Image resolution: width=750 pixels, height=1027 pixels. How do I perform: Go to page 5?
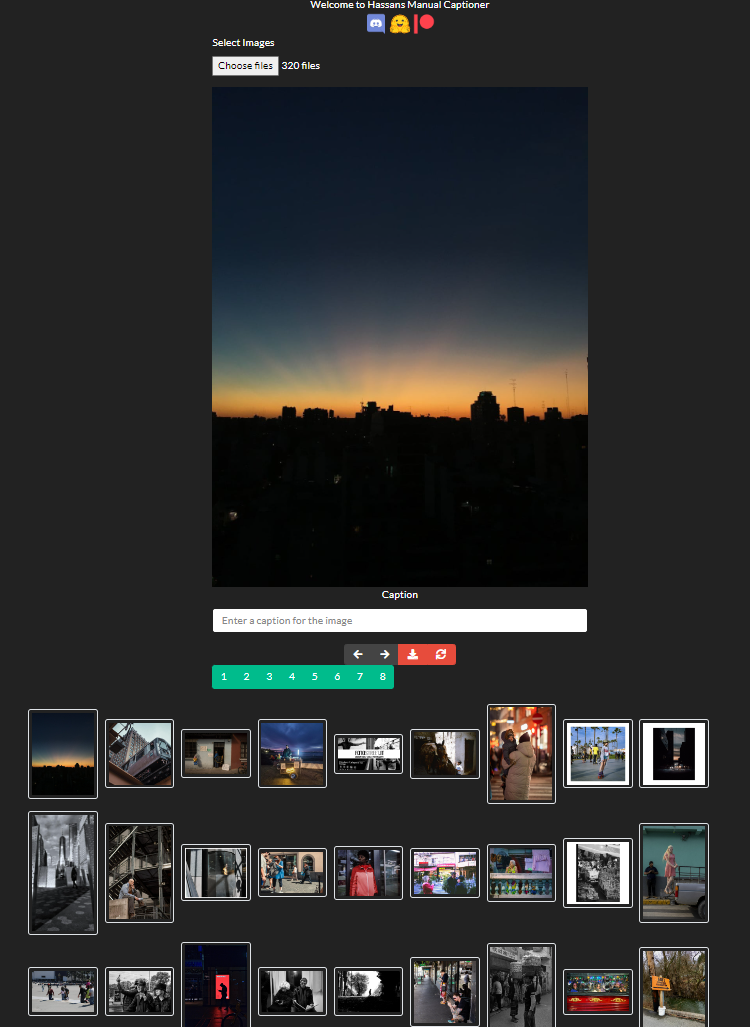point(314,677)
